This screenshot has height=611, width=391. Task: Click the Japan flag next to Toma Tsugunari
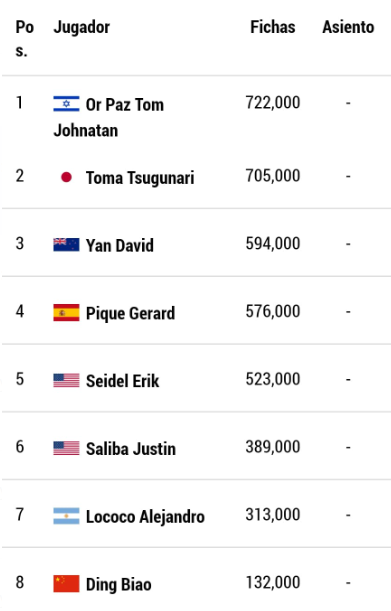66,177
